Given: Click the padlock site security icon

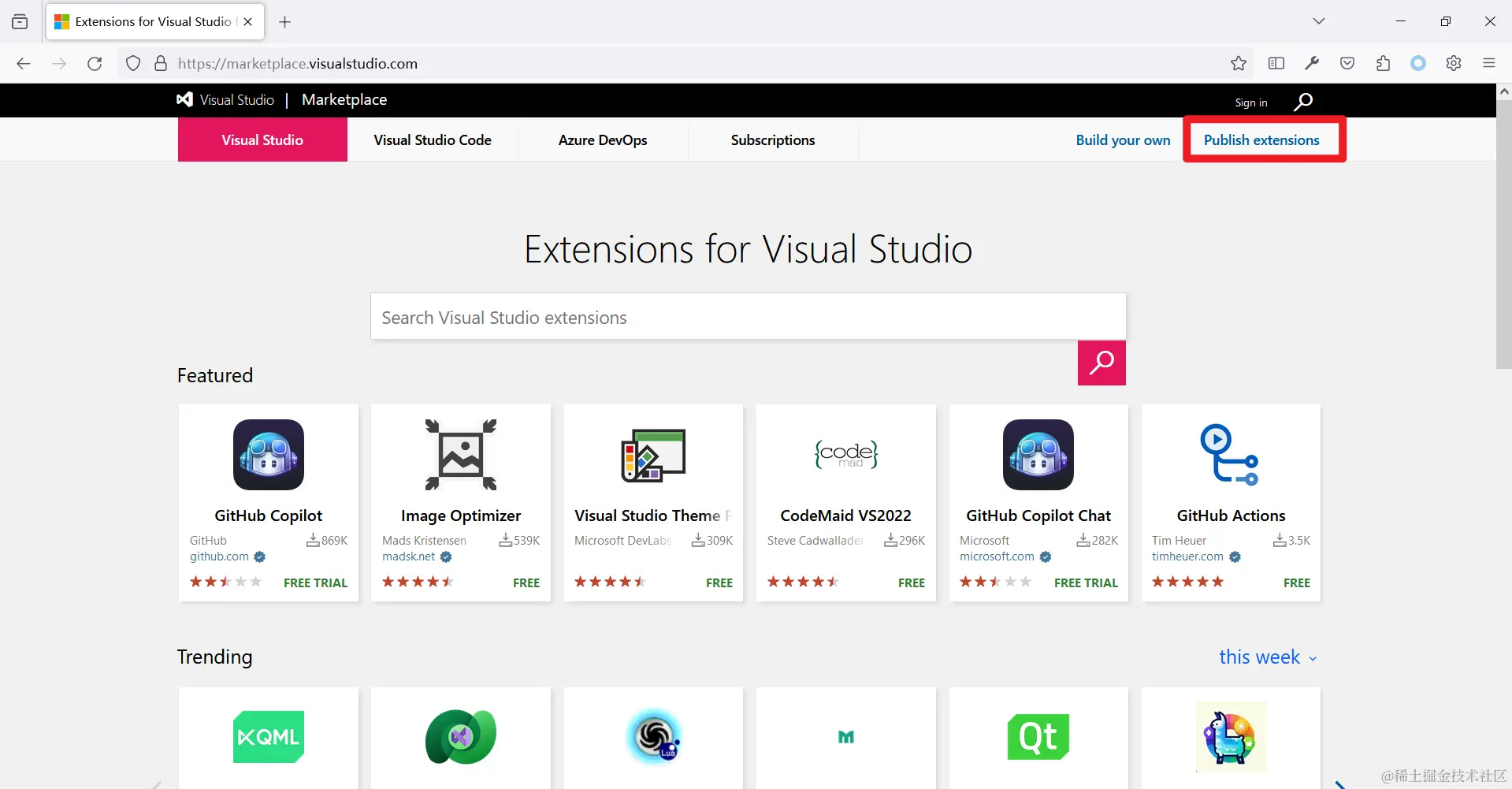Looking at the screenshot, I should point(161,64).
